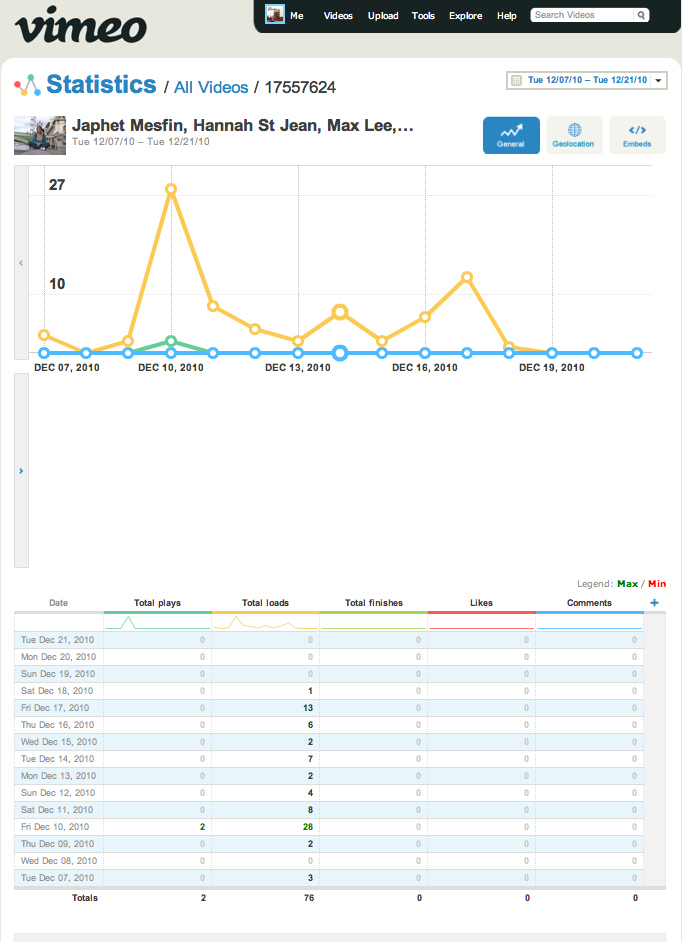682x942 pixels.
Task: Click the Dec 21 blue data point
Action: click(x=637, y=353)
